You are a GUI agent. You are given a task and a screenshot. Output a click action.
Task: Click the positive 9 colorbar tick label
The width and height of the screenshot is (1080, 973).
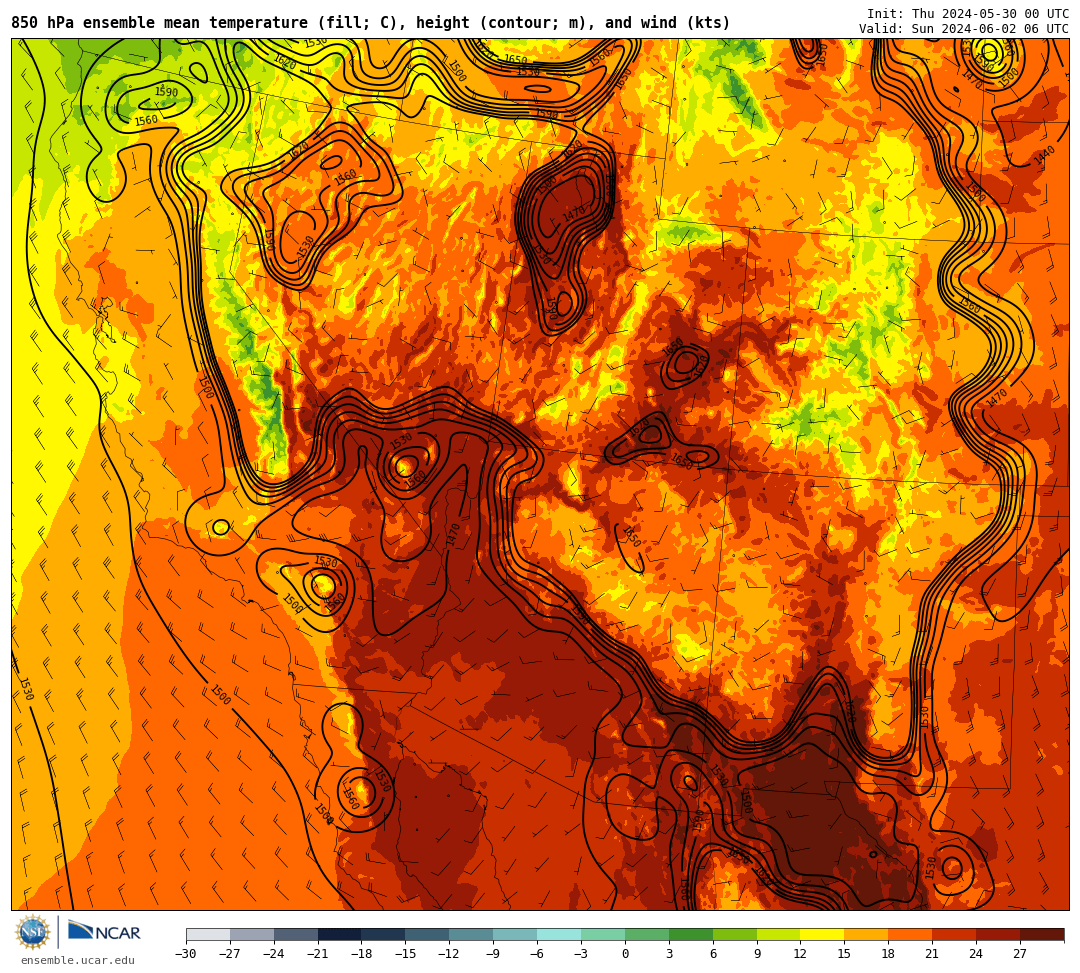[757, 954]
